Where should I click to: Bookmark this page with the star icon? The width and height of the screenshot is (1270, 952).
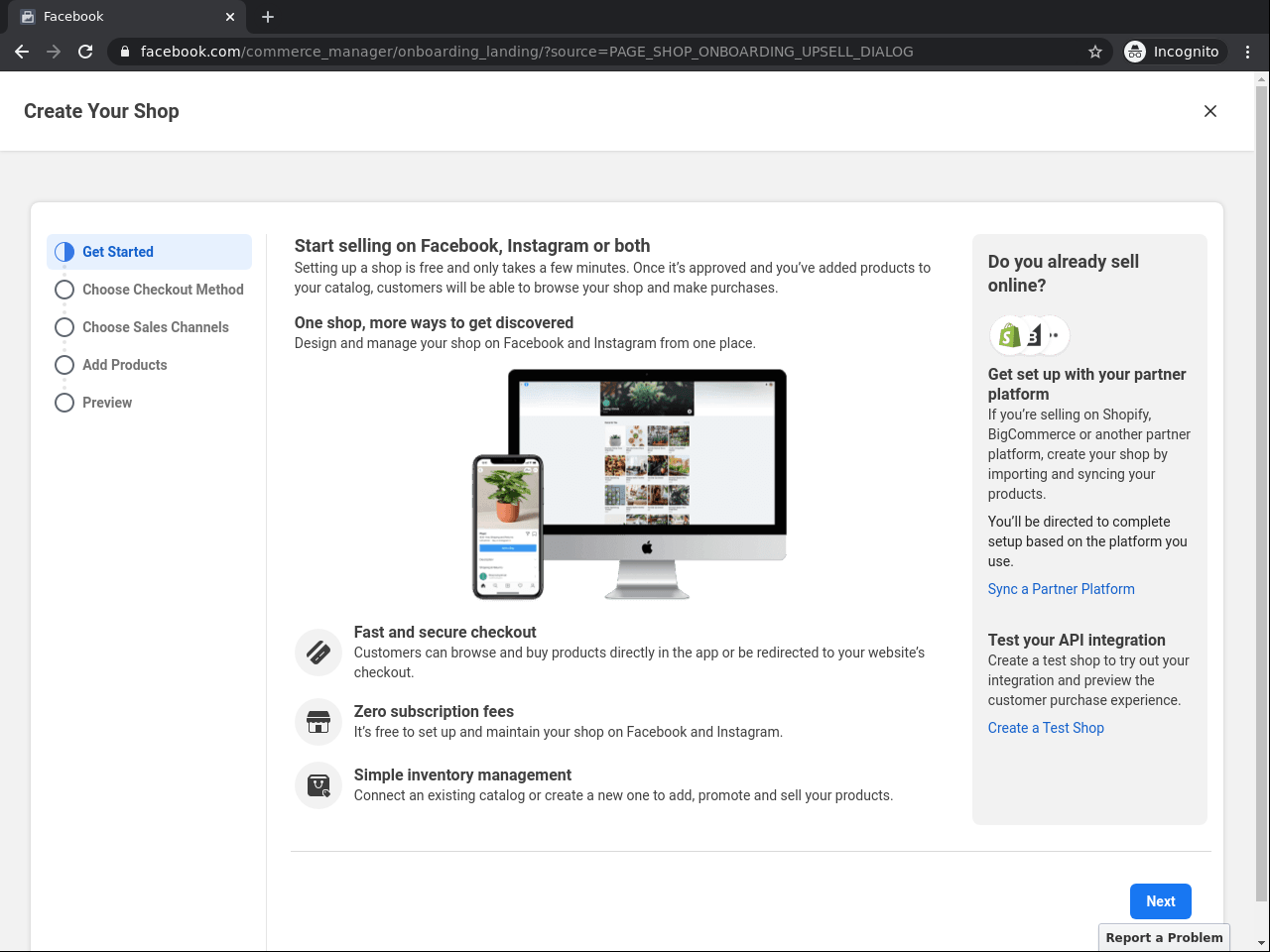1095,52
